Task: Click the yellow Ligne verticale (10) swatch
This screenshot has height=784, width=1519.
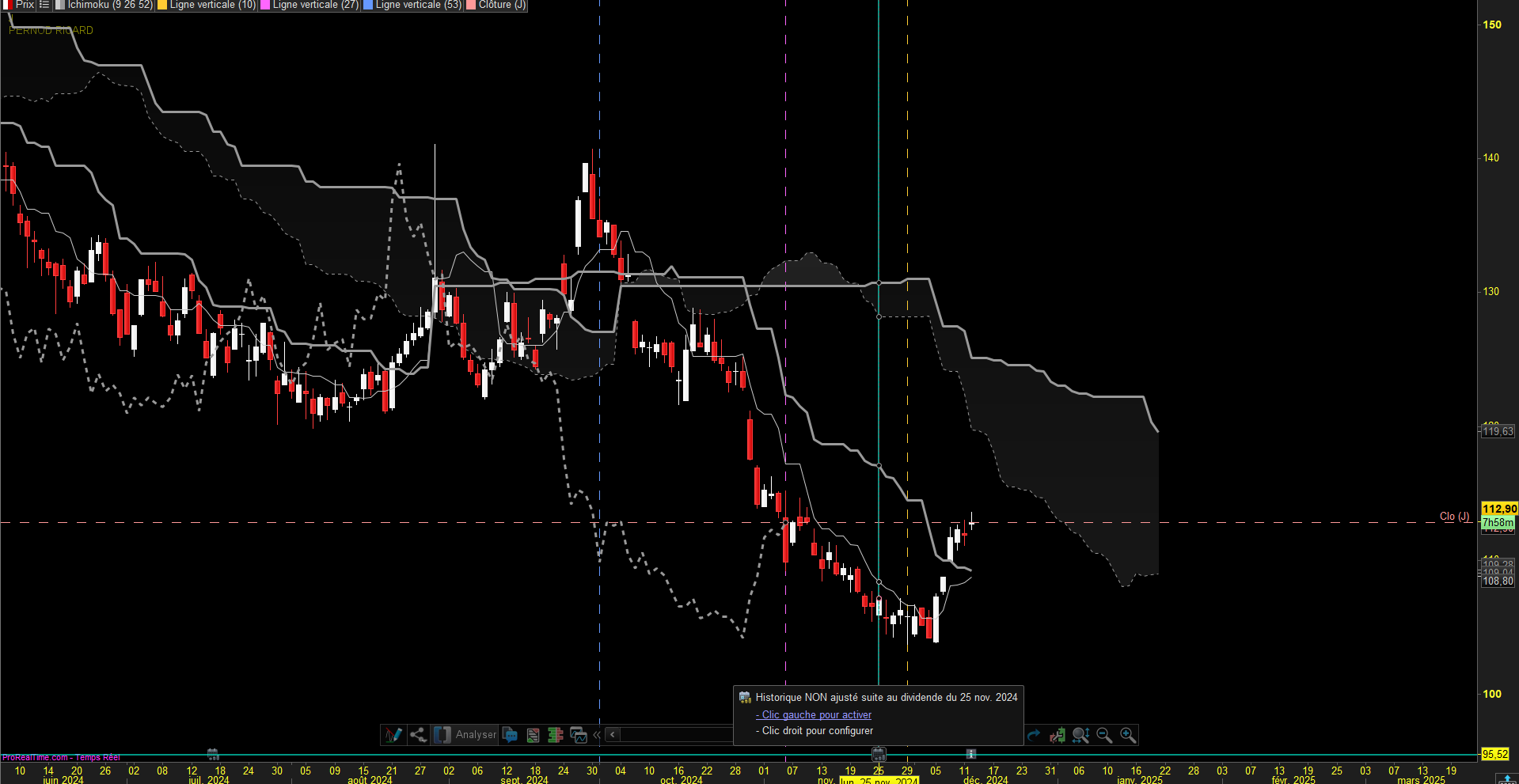Action: [162, 5]
